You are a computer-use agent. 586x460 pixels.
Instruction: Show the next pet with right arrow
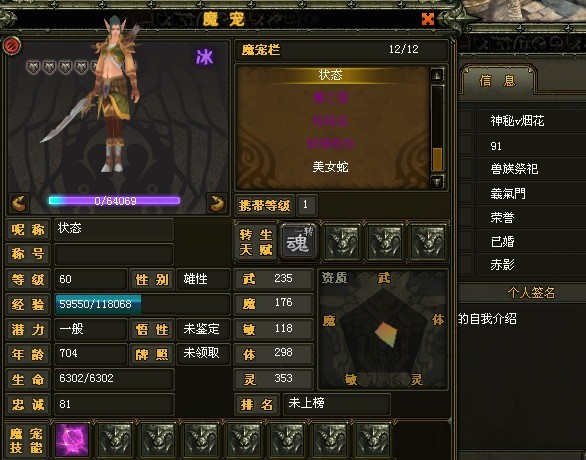coord(217,203)
